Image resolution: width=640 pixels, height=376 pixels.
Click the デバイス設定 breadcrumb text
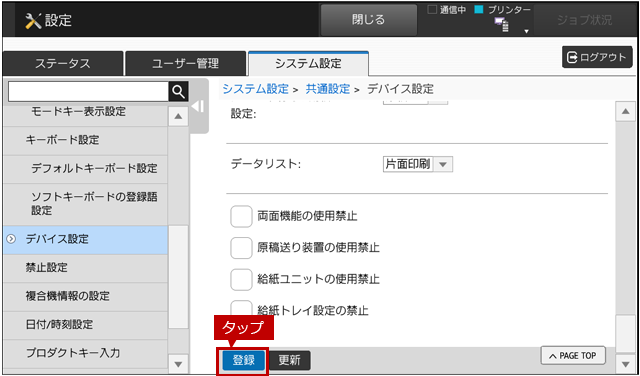coord(400,89)
